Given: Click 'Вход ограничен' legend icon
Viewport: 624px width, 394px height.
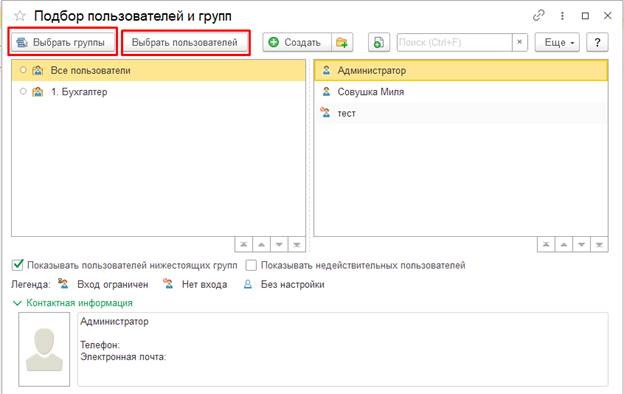Looking at the screenshot, I should [63, 284].
